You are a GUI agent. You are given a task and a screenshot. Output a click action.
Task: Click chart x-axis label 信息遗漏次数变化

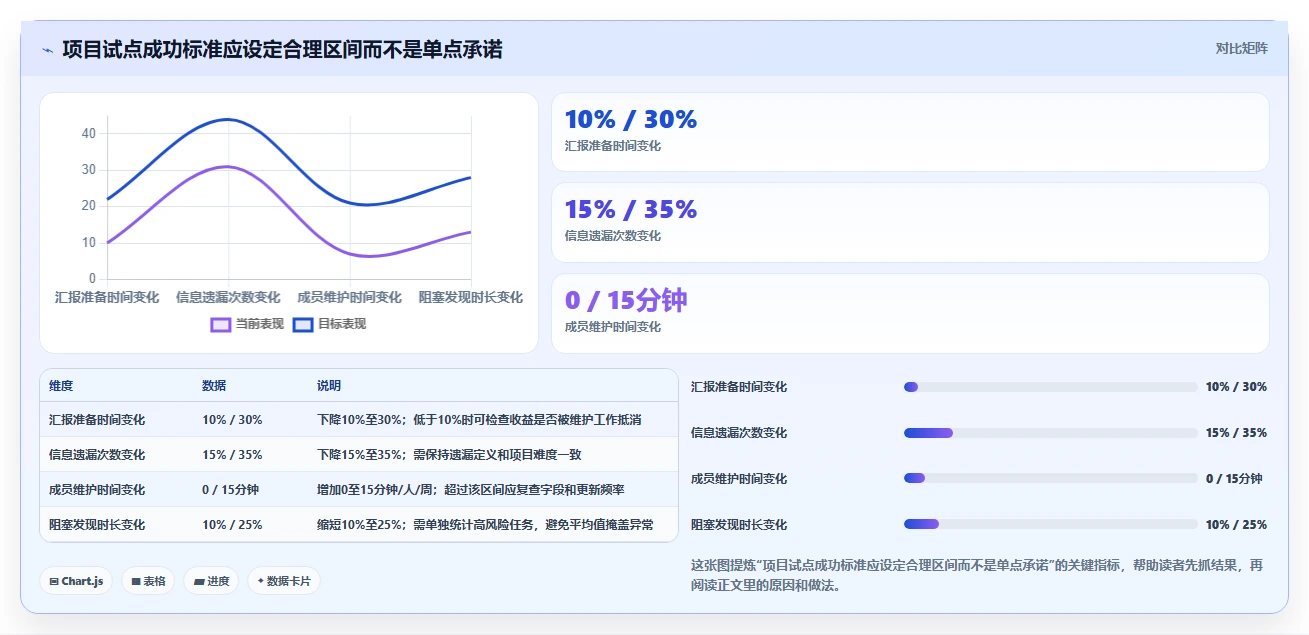point(228,297)
